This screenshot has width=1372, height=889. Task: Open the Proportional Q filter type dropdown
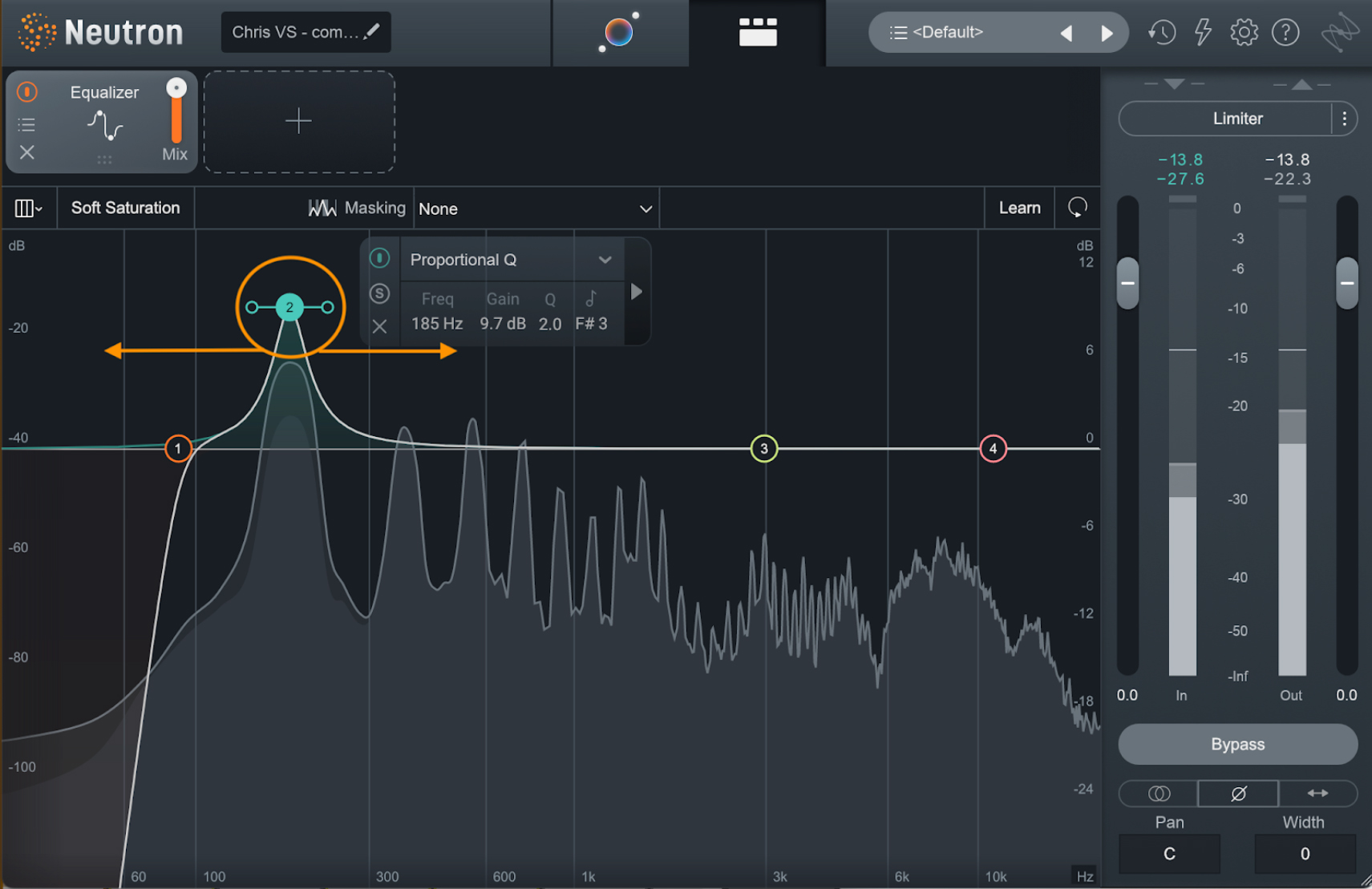pos(512,260)
